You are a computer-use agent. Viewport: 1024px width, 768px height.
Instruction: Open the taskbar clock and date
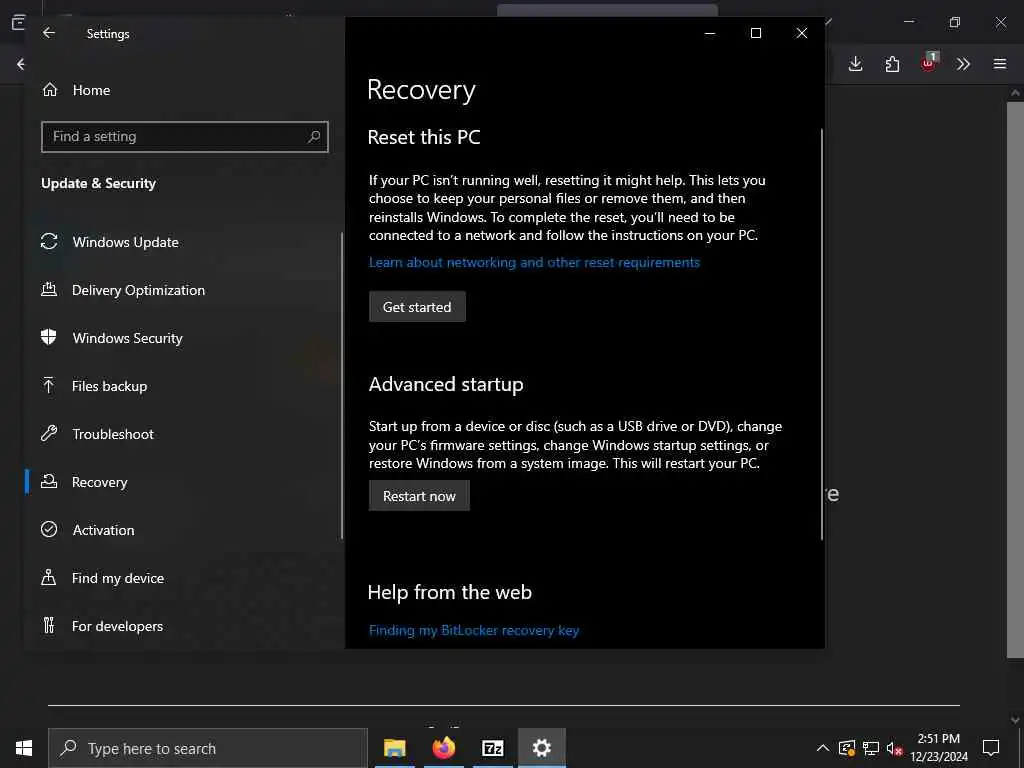939,748
